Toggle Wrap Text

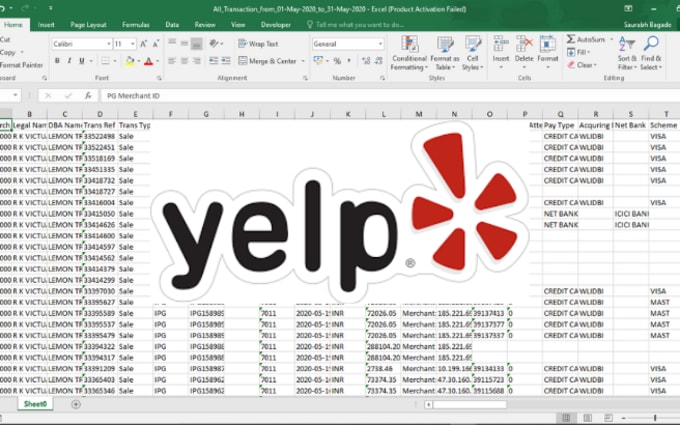pyautogui.click(x=258, y=44)
